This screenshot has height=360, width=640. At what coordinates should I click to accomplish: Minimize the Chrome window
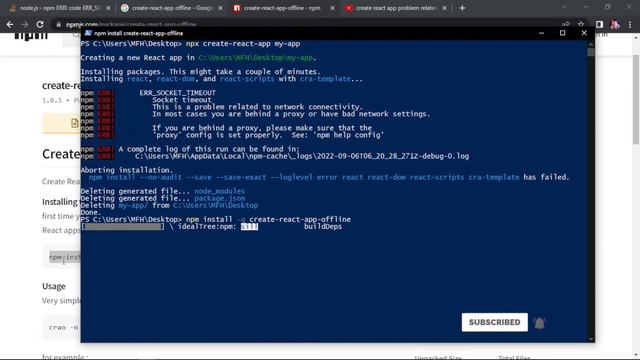click(x=586, y=7)
